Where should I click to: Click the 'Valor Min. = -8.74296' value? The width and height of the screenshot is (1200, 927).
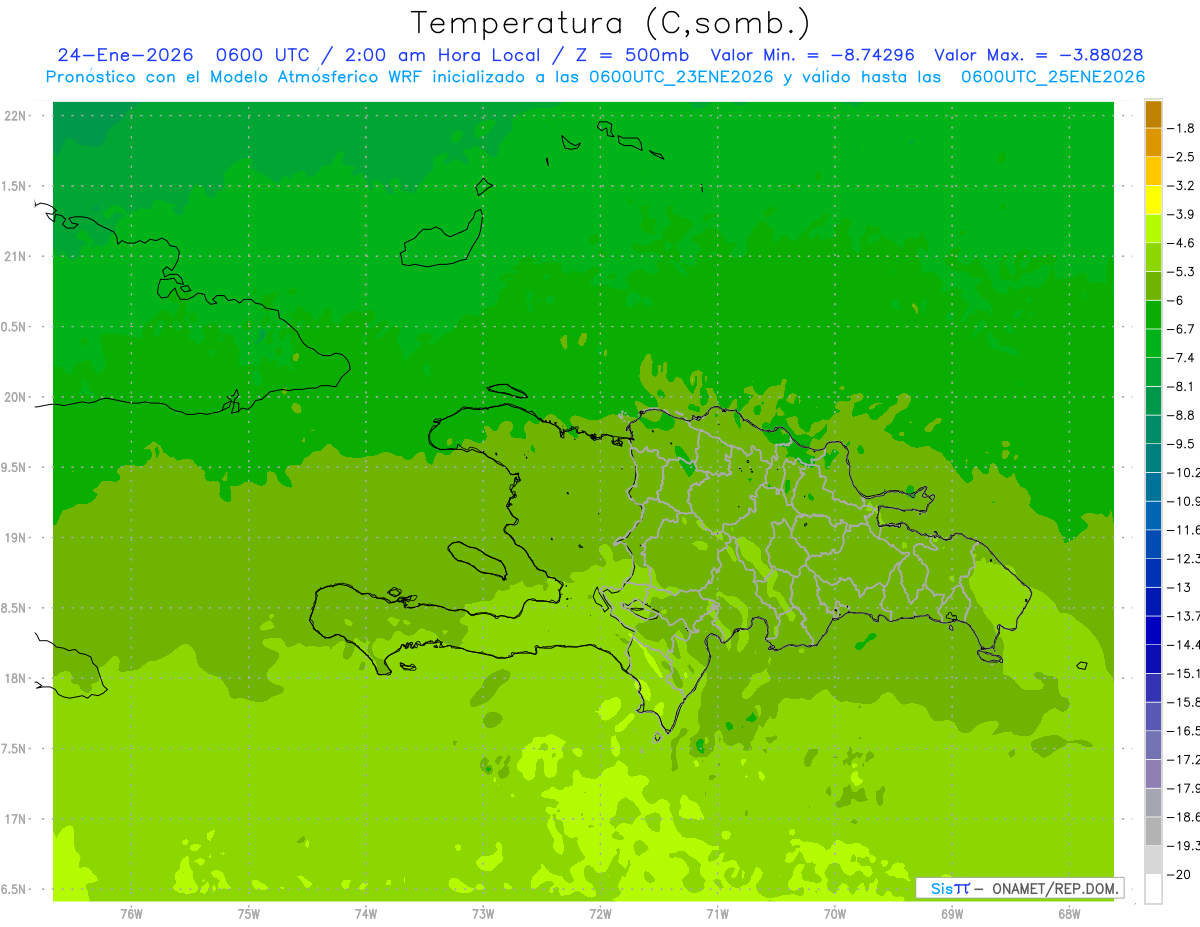[x=812, y=55]
